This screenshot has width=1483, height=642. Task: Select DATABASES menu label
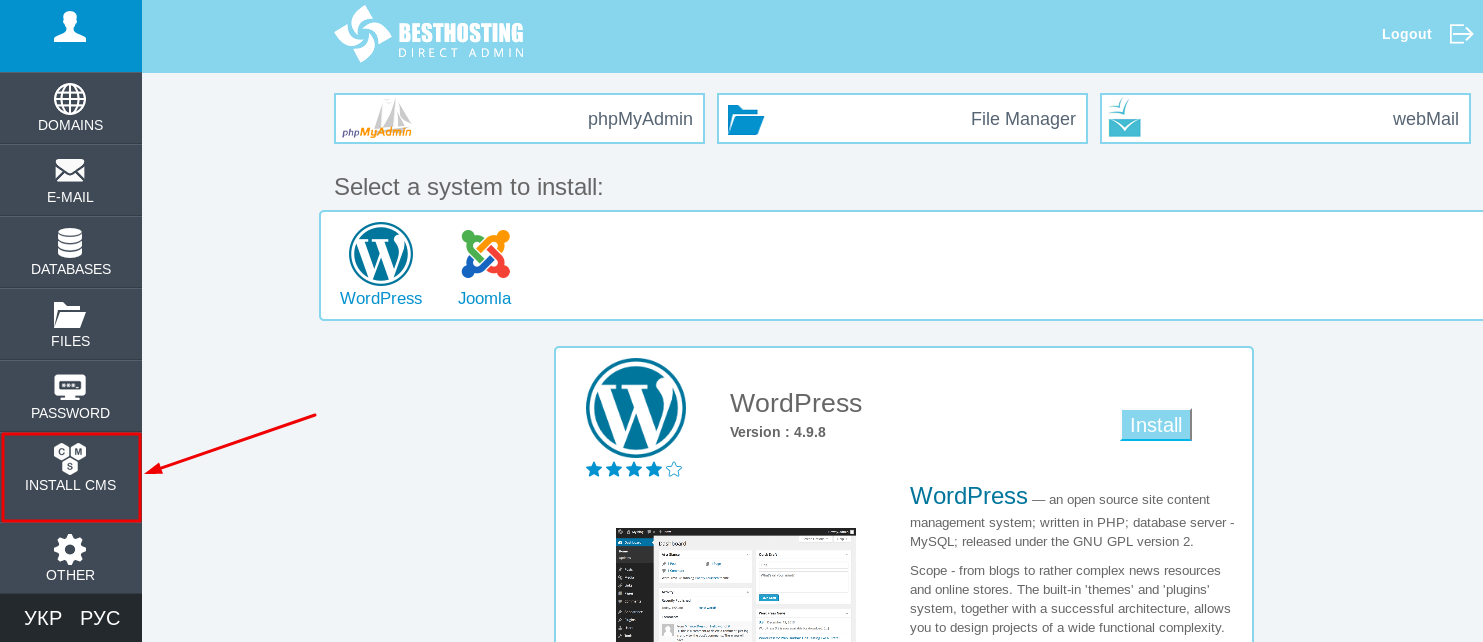click(x=71, y=269)
